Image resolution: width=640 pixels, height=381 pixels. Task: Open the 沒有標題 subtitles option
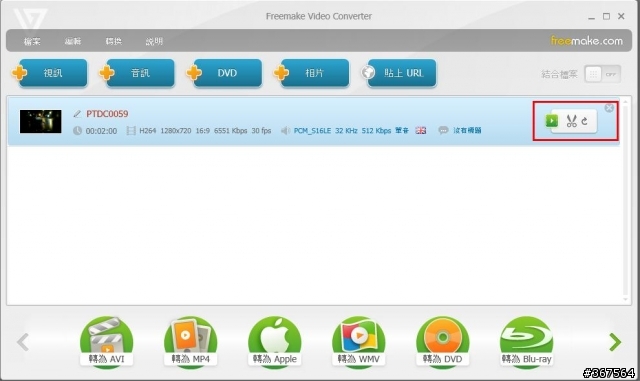tap(467, 130)
